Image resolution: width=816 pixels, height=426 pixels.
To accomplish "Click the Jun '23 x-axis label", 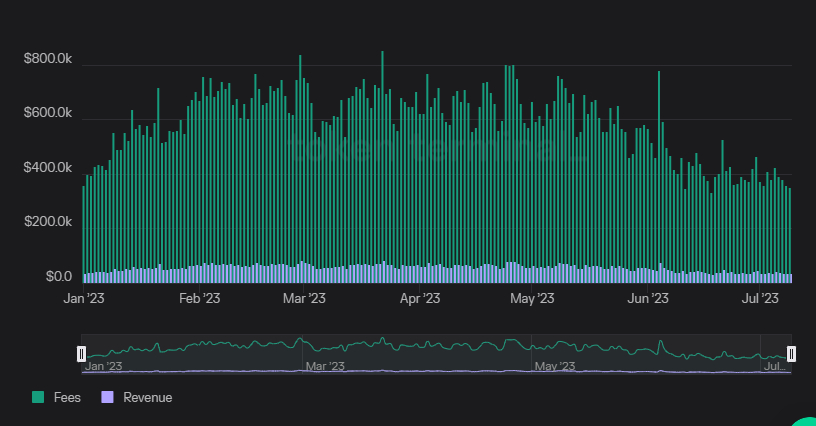I will point(647,298).
